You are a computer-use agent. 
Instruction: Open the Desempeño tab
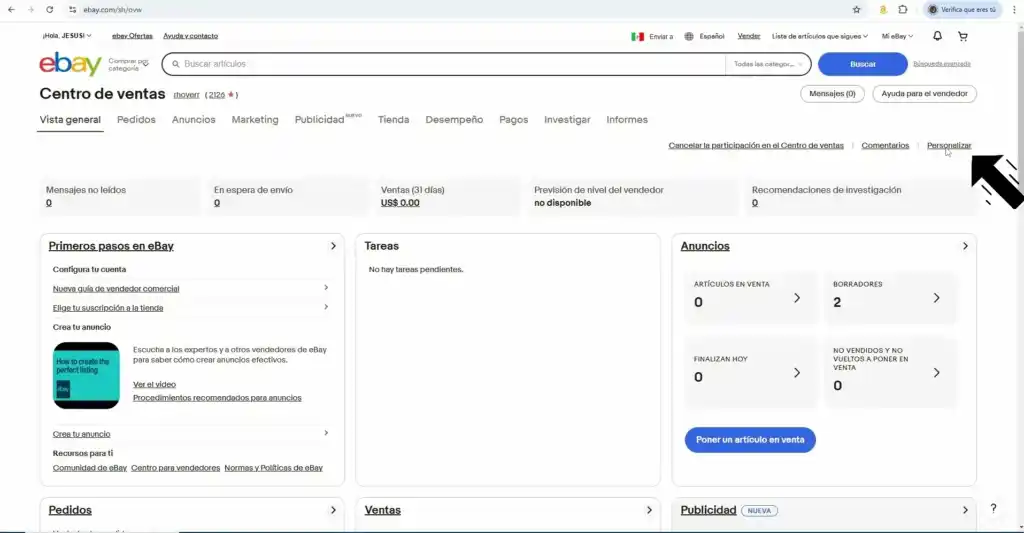pyautogui.click(x=454, y=120)
